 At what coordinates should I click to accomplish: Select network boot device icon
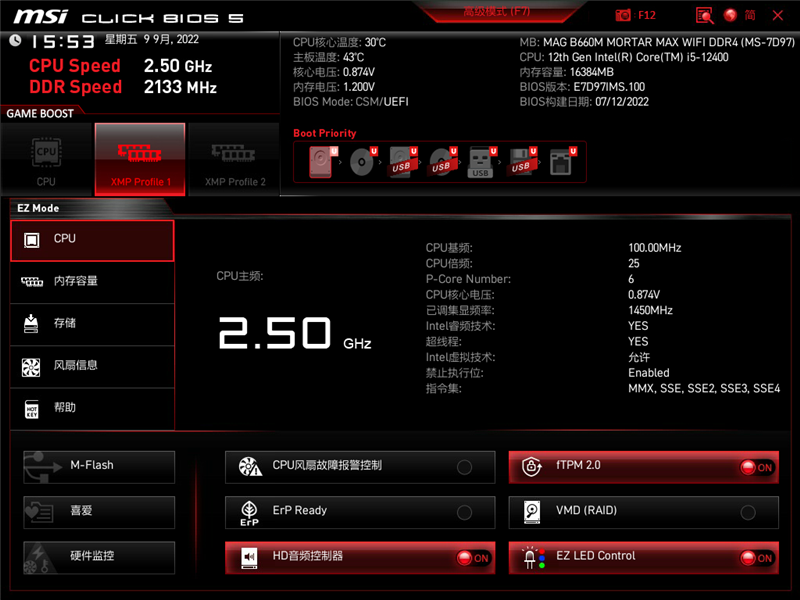coord(562,162)
